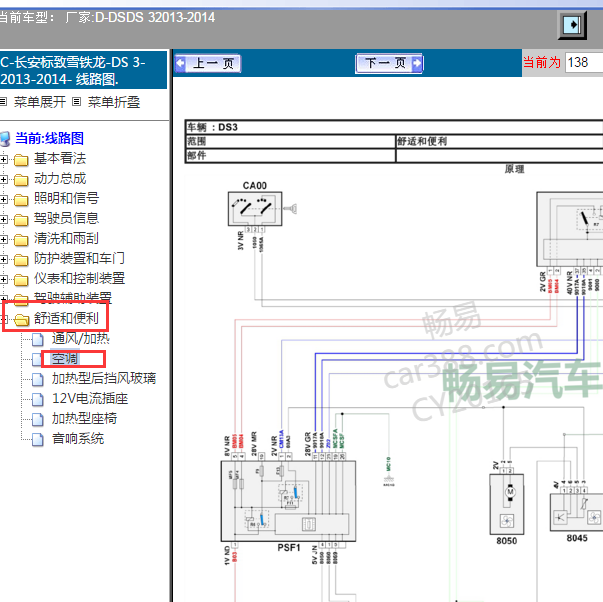The height and width of the screenshot is (602, 603).
Task: Select the 基本看法 tree folder label
Action: pos(60,158)
